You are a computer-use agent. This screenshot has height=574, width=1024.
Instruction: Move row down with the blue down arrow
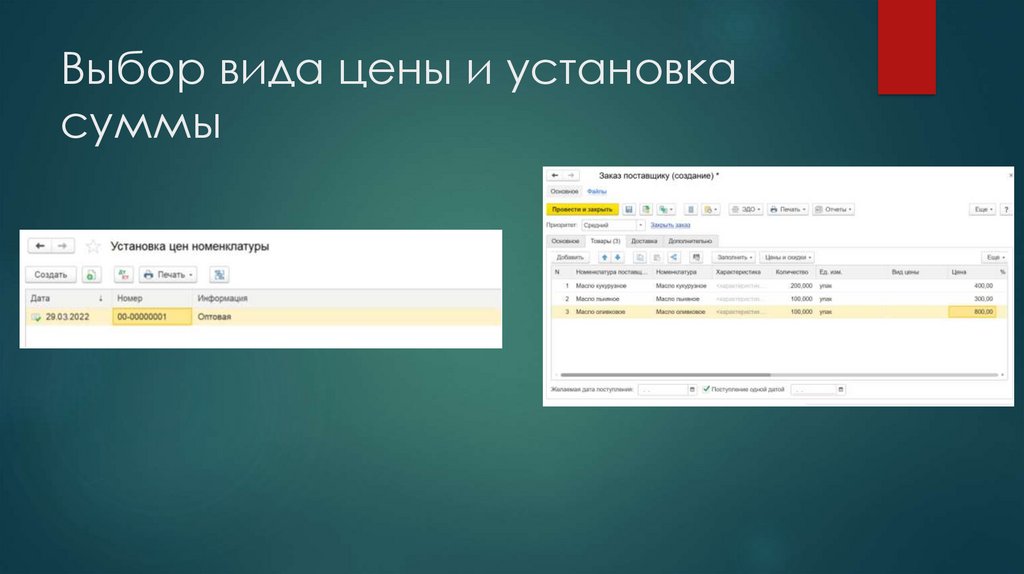click(617, 257)
